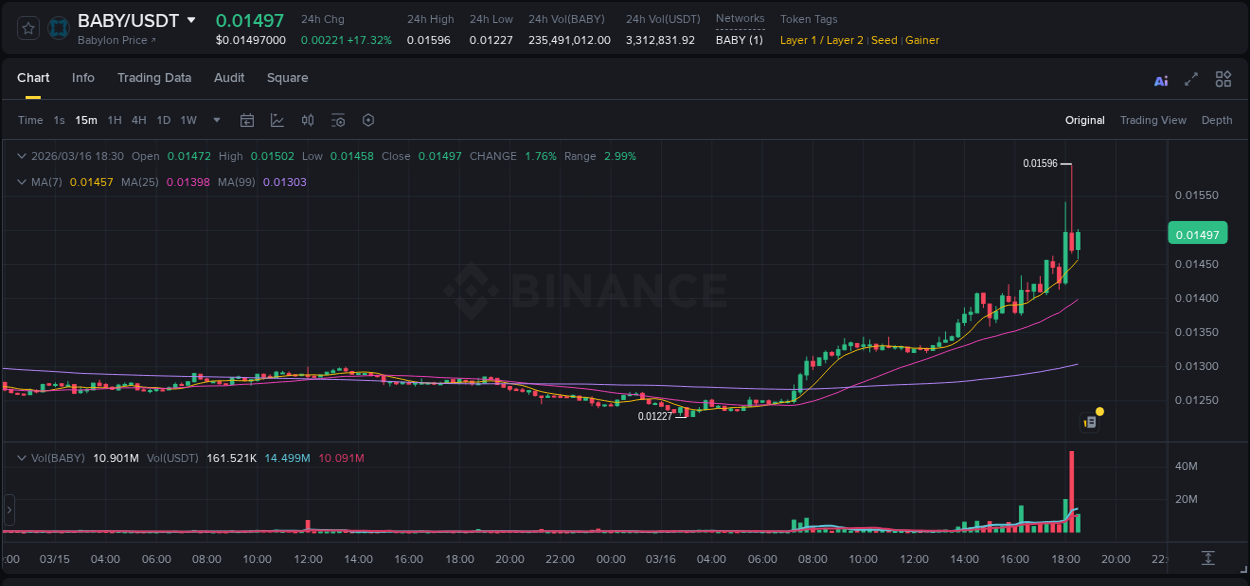Viewport: 1250px width, 586px height.
Task: Collapse the MA indicators row chevron
Action: [22, 182]
